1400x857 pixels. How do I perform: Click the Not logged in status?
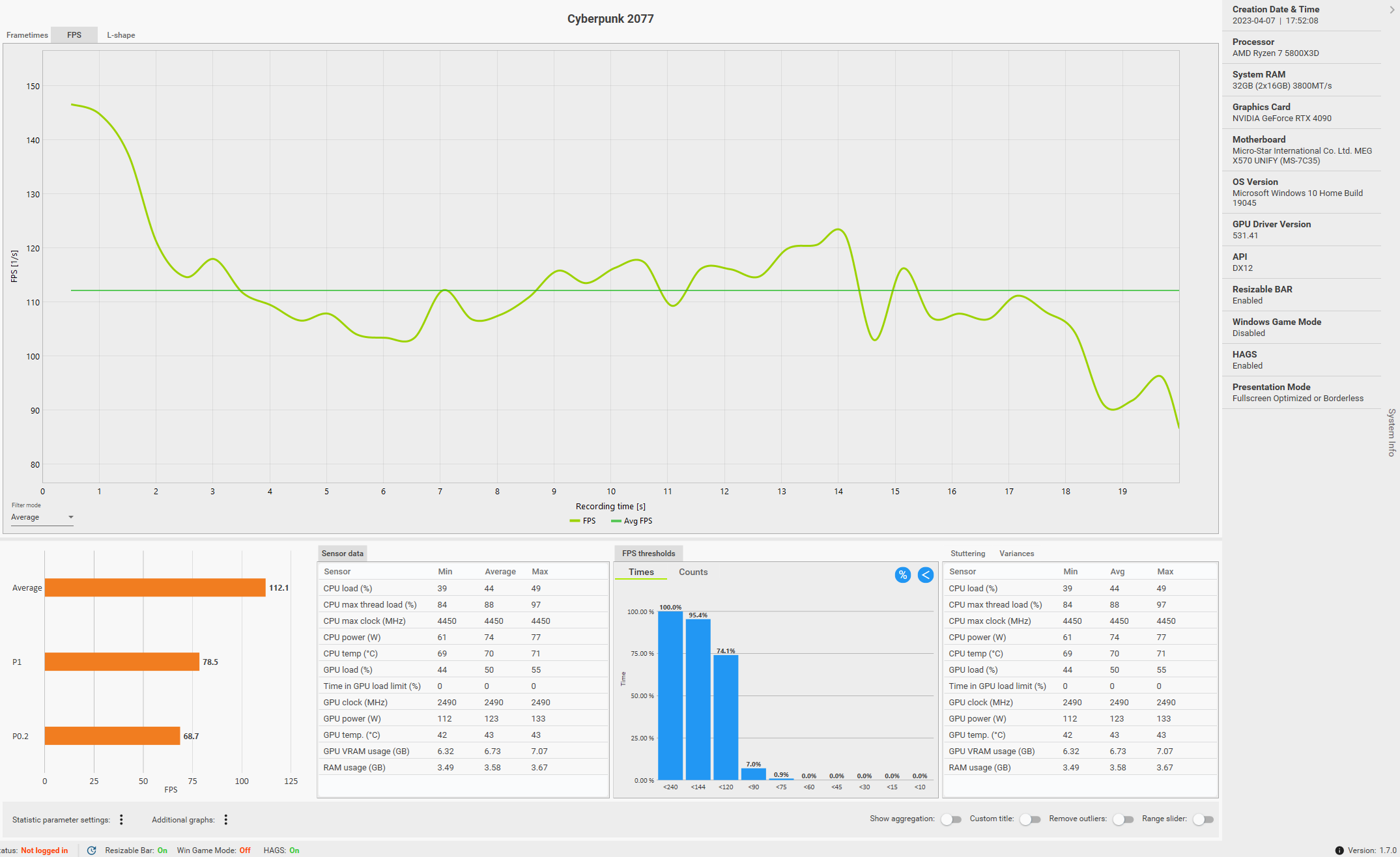[x=44, y=850]
